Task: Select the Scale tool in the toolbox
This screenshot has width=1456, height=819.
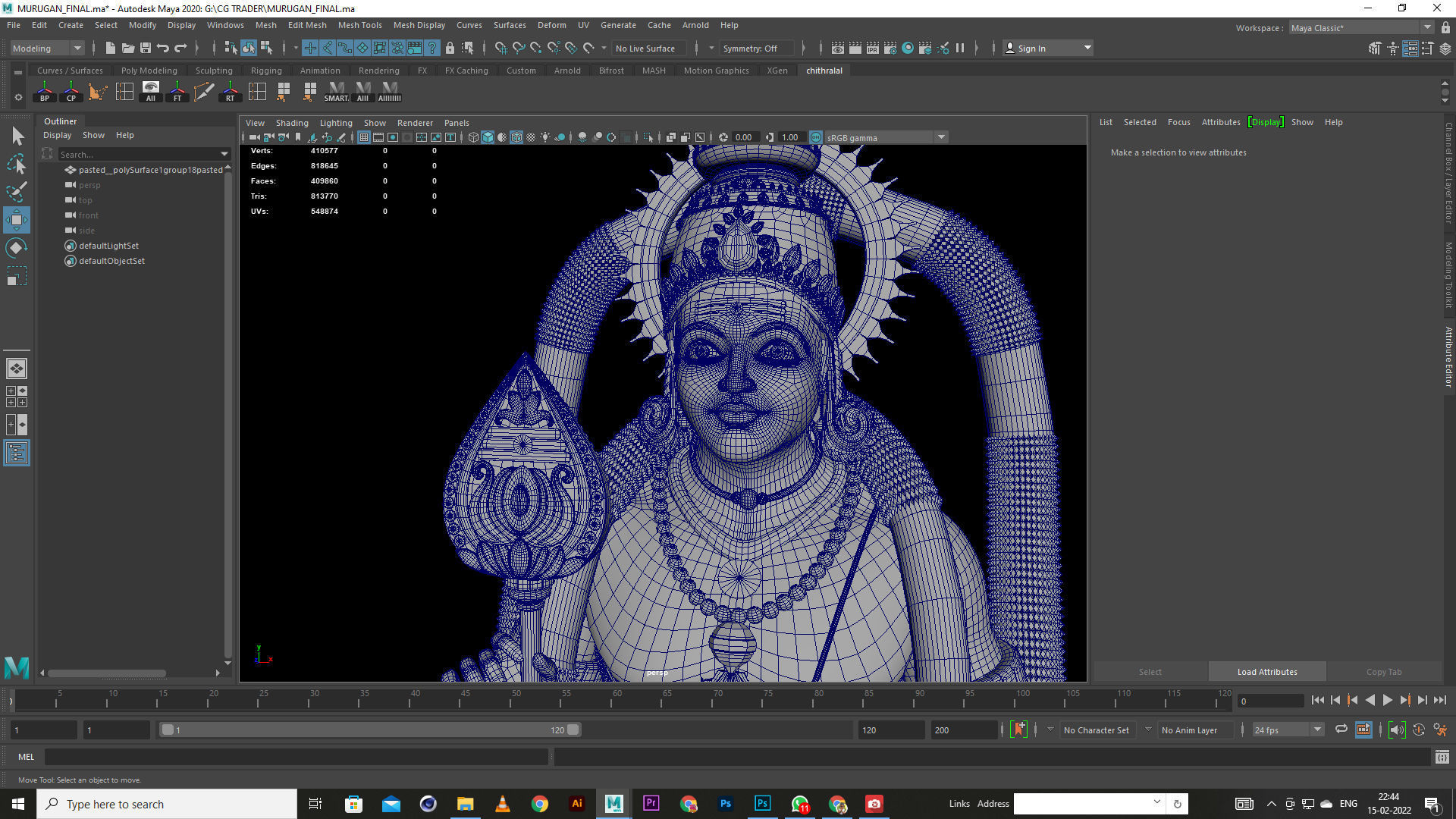Action: (x=17, y=276)
